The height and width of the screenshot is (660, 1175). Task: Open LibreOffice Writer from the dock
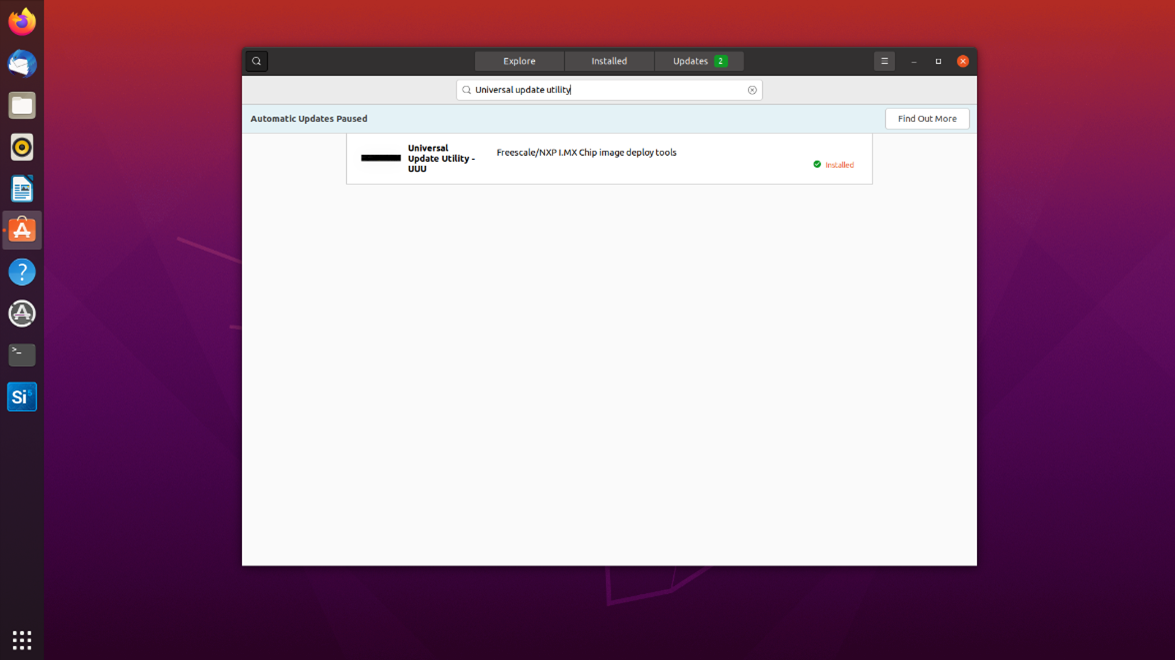(22, 189)
